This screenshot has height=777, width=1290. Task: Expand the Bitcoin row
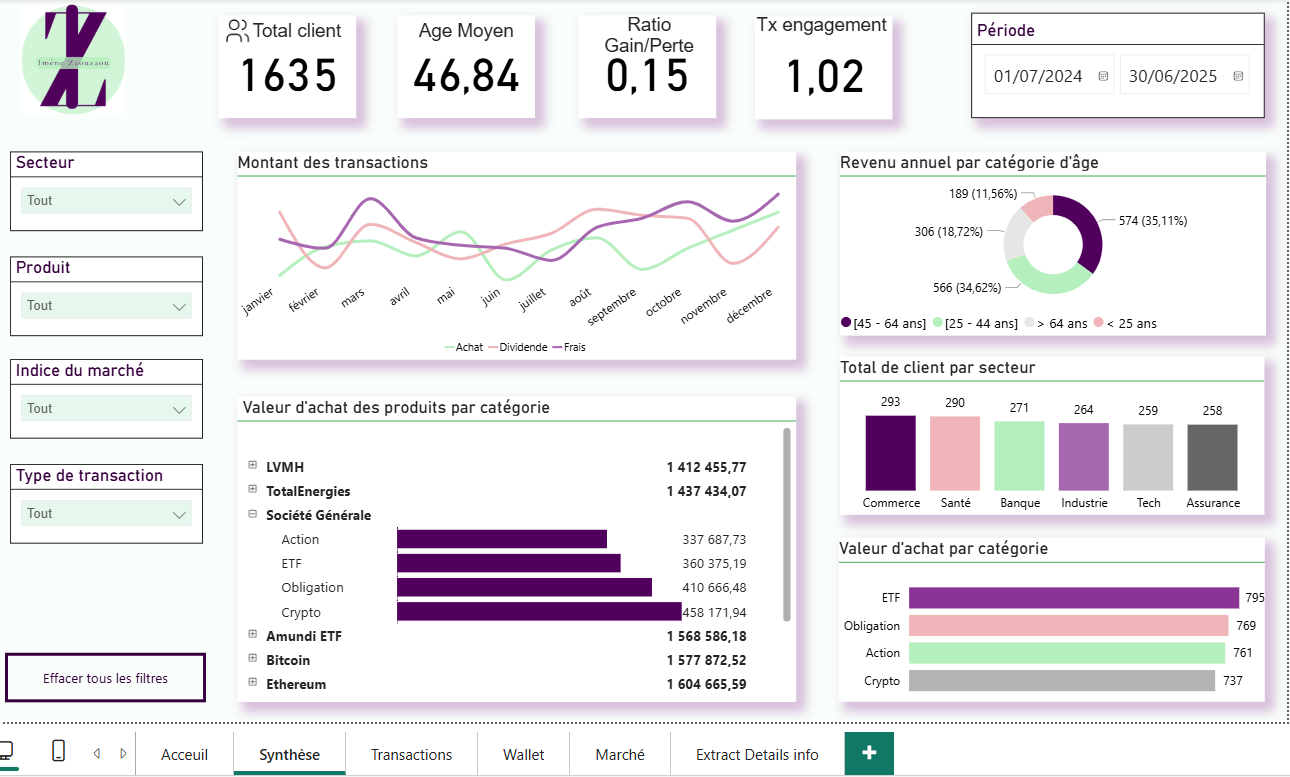point(252,660)
